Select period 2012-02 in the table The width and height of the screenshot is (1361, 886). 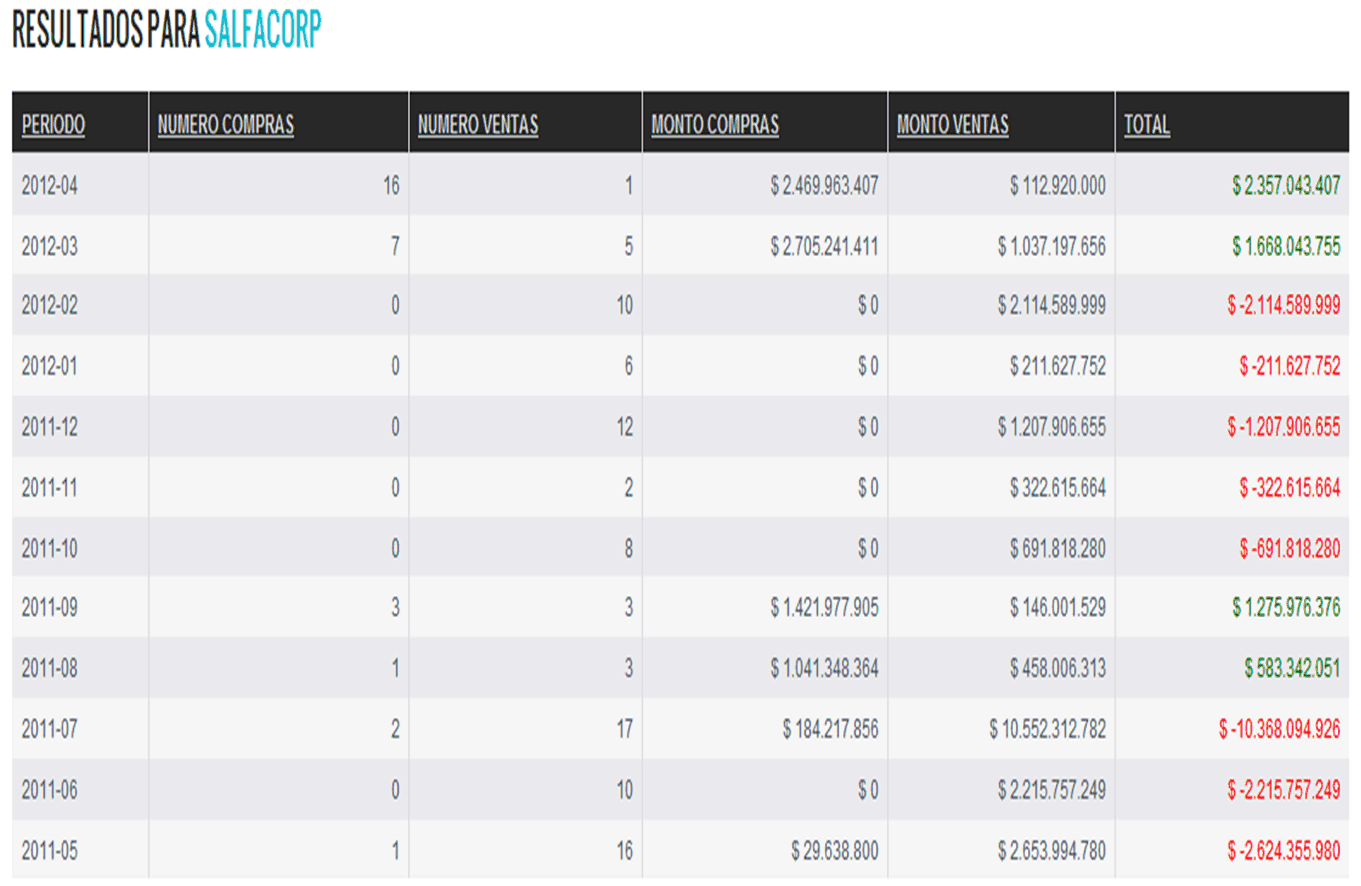[x=49, y=306]
